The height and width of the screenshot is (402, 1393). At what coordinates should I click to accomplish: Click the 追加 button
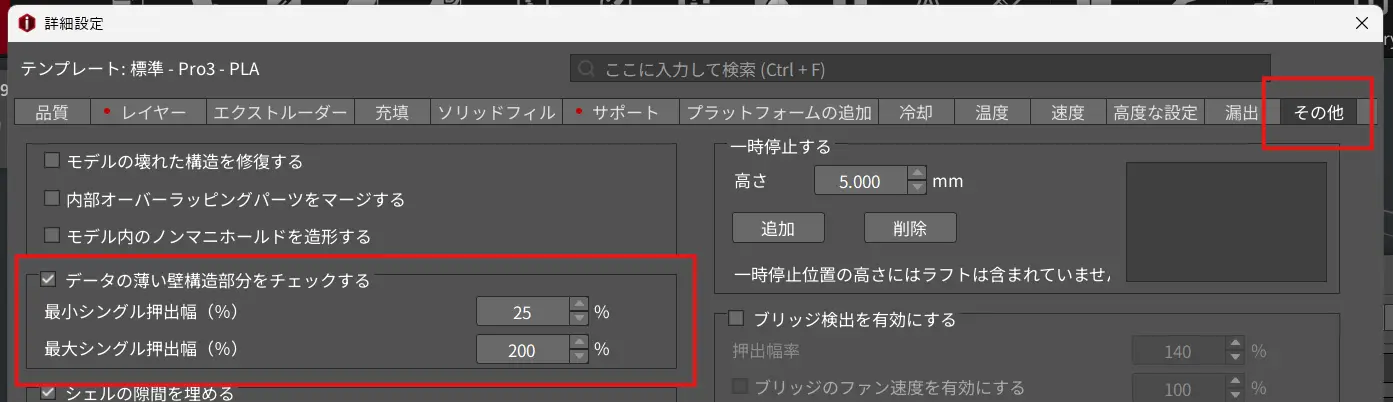(778, 228)
